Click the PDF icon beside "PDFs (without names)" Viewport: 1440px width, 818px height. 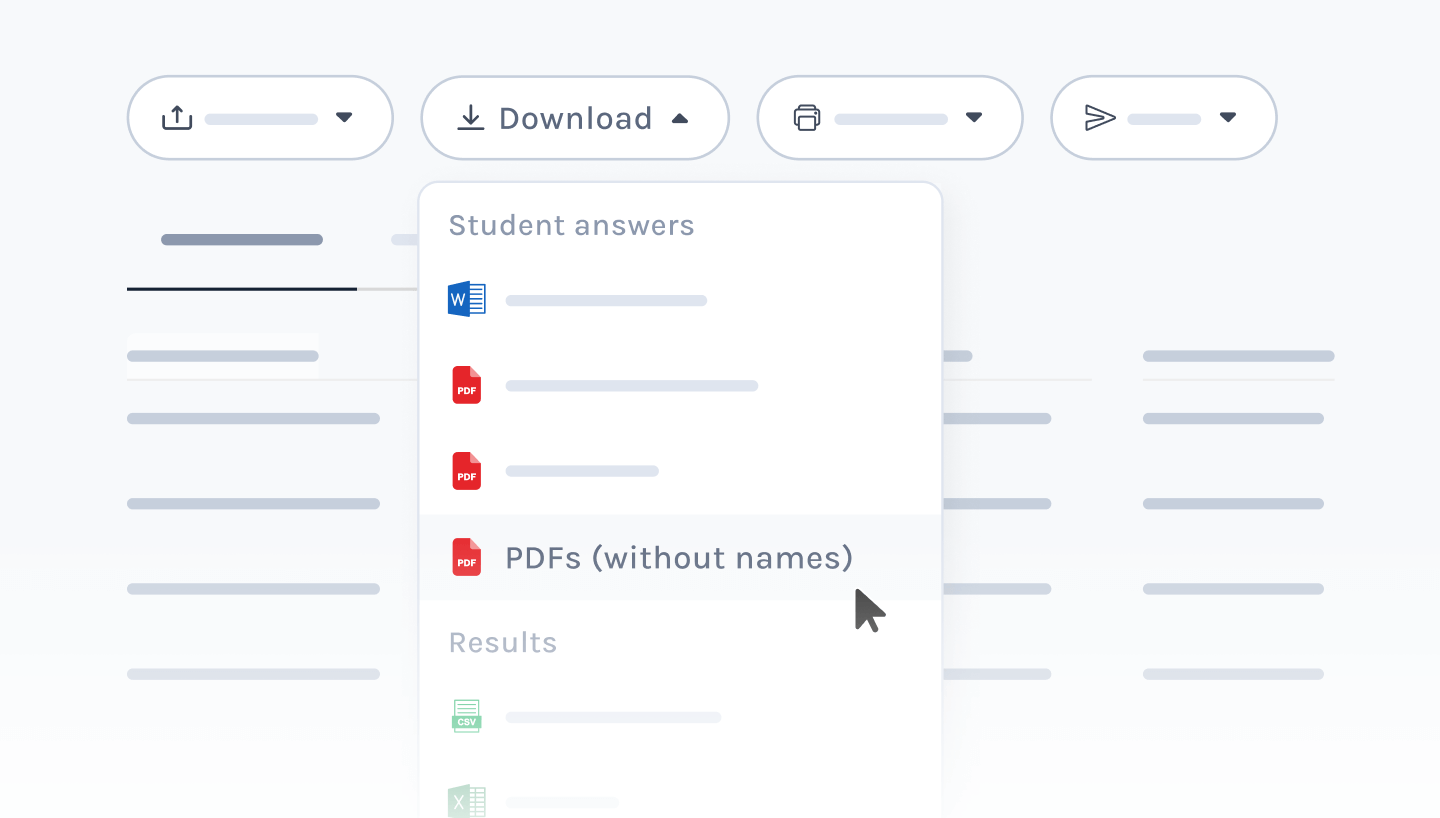(x=467, y=557)
